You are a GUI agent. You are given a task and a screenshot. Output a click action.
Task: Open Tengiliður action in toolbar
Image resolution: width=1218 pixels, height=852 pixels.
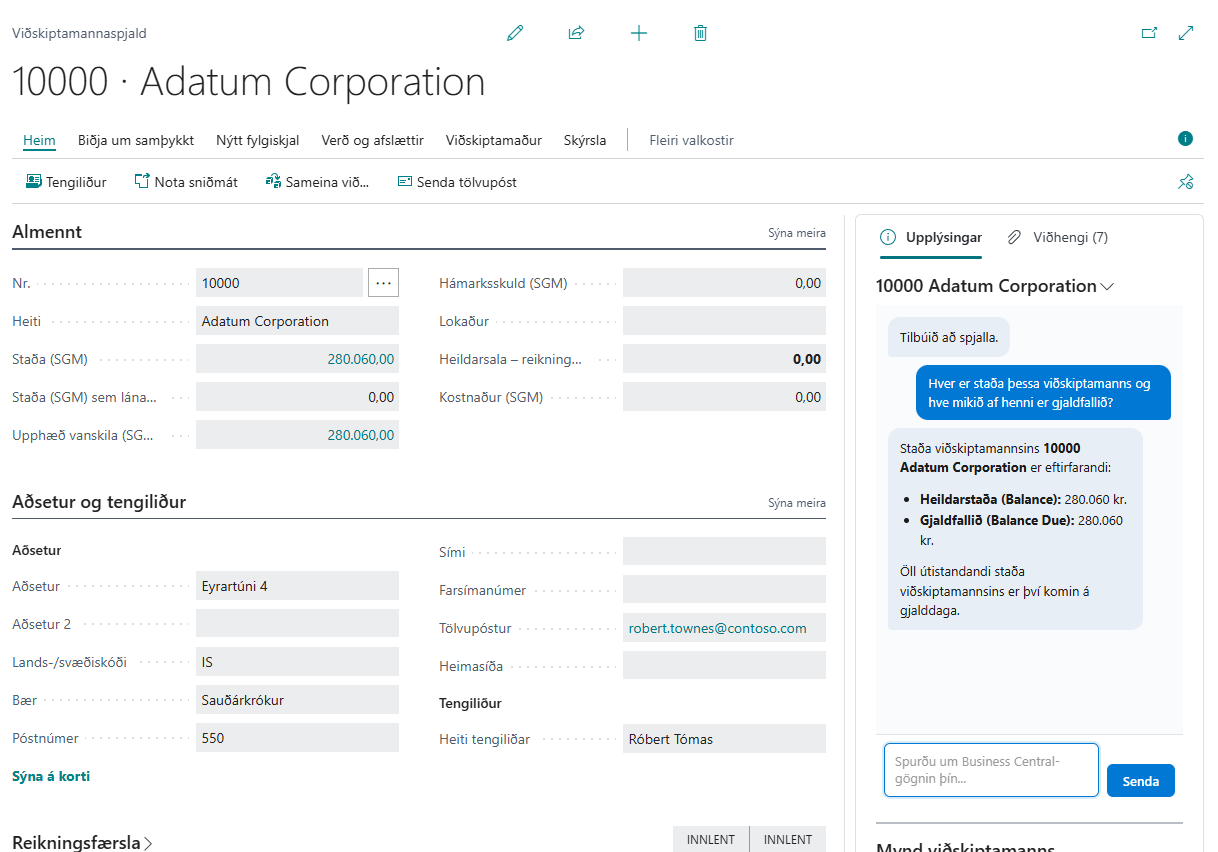click(66, 182)
